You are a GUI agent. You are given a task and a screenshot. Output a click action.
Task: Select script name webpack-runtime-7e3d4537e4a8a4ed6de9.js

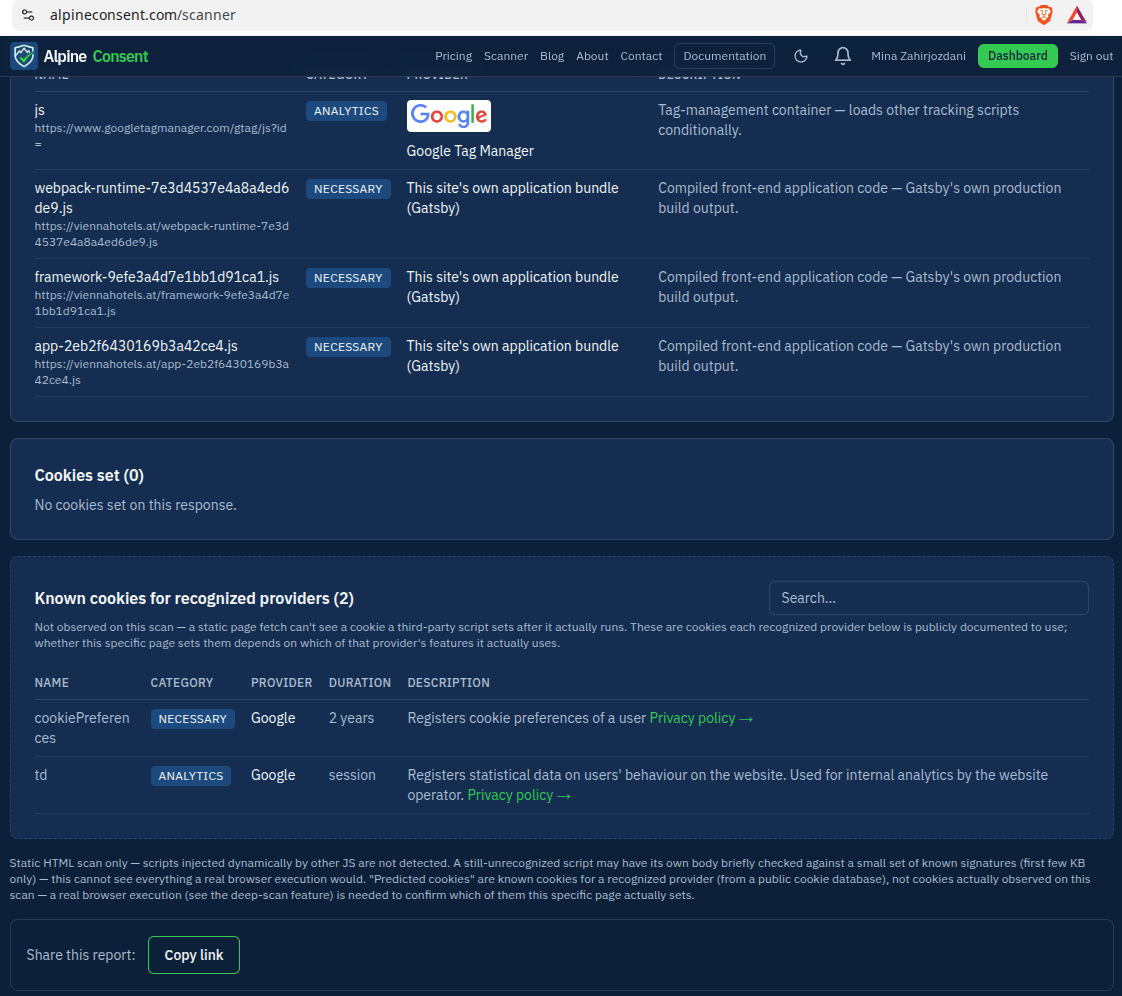pyautogui.click(x=162, y=198)
